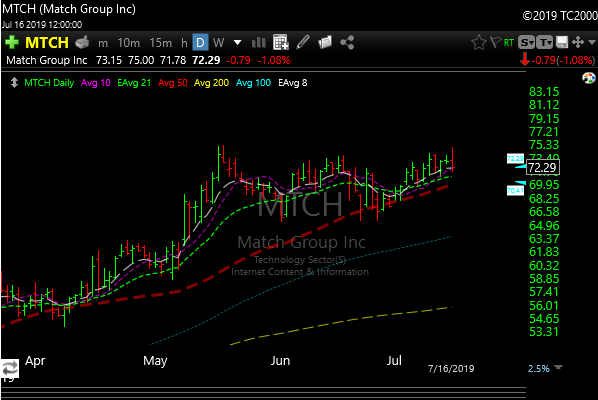Select the Weekly 'W' timeframe
Viewport: 598px width, 400px height.
click(219, 43)
